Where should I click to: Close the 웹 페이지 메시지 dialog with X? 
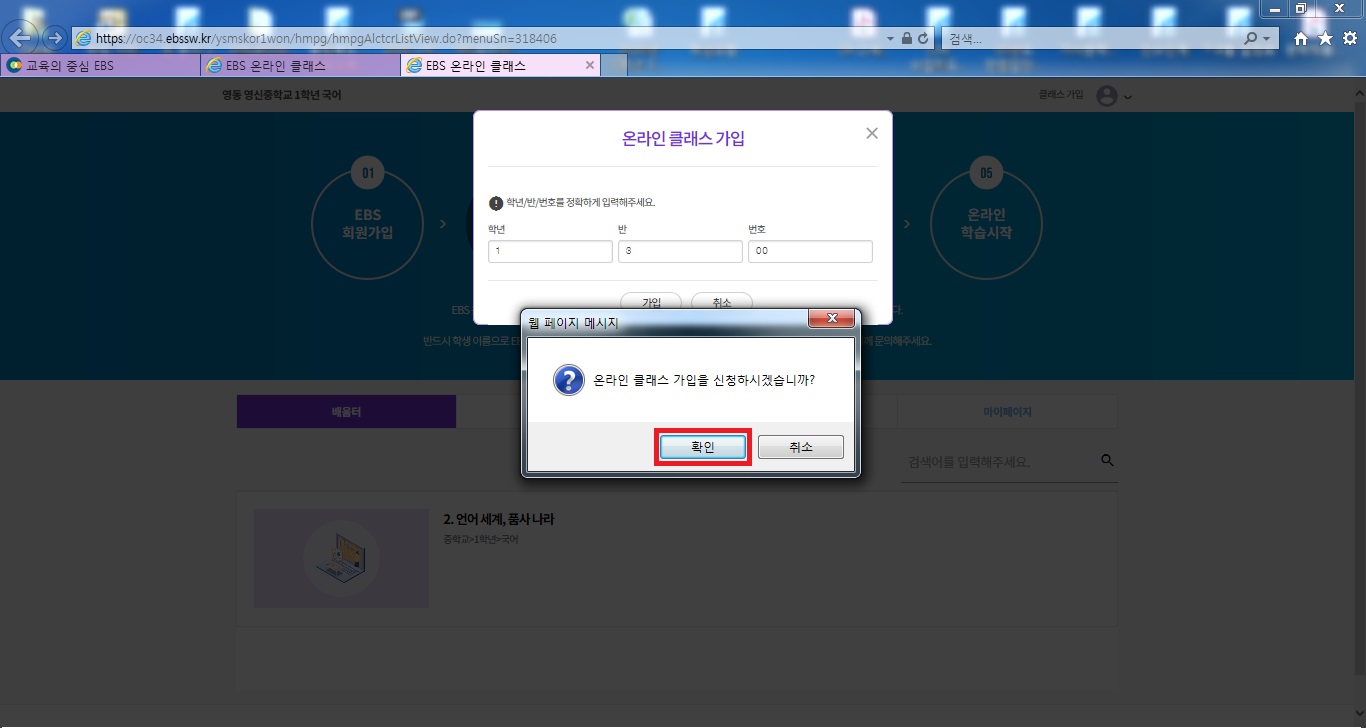coord(832,319)
